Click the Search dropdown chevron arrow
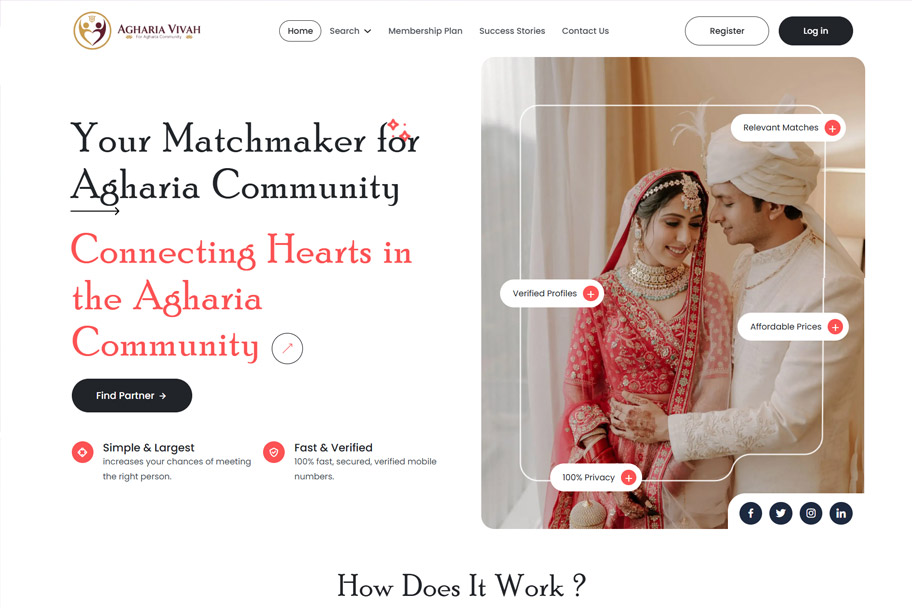 click(x=367, y=31)
